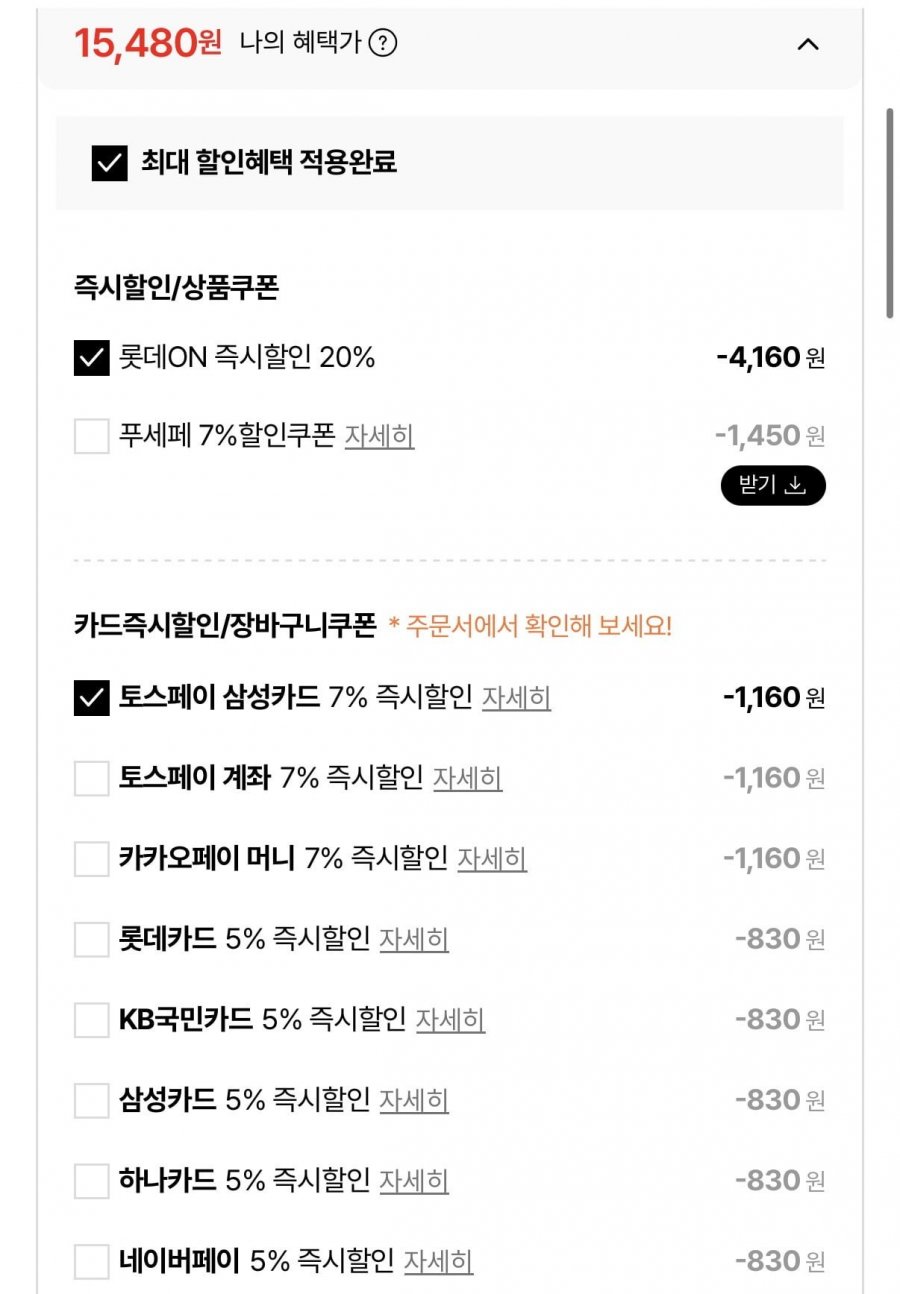900x1294 pixels.
Task: Uncheck 토스페이 삼성카드 7% 즉시할인
Action: 92,698
